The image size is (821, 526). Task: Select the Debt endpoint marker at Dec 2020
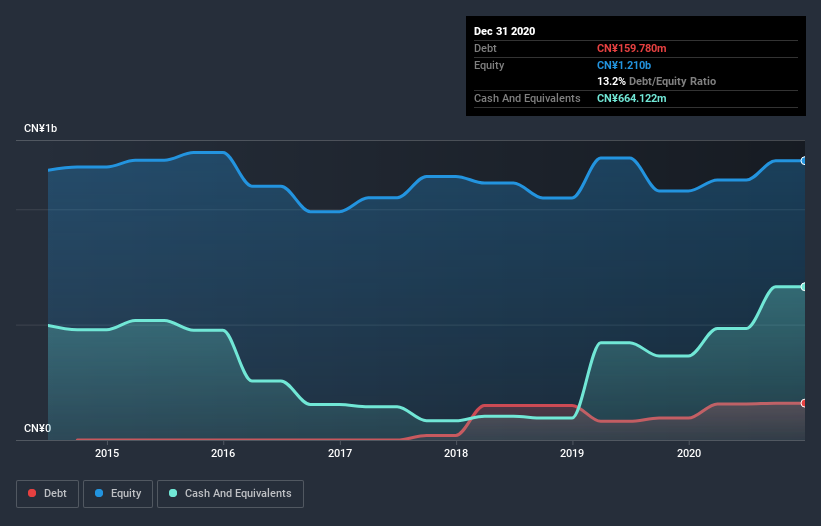pos(804,403)
